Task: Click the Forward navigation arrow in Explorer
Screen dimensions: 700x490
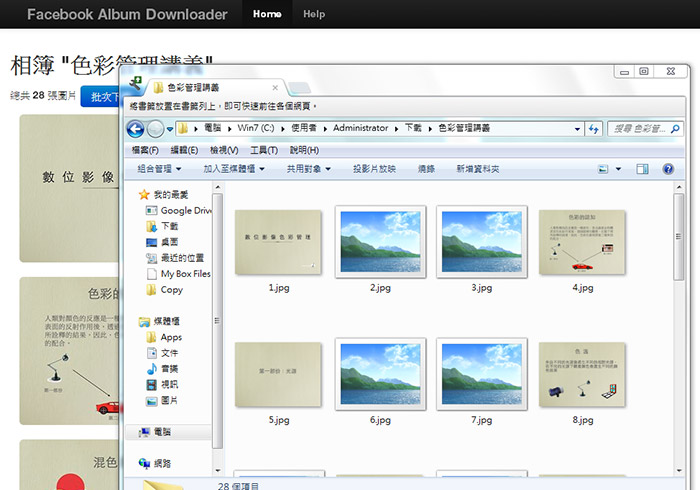Action: click(155, 129)
